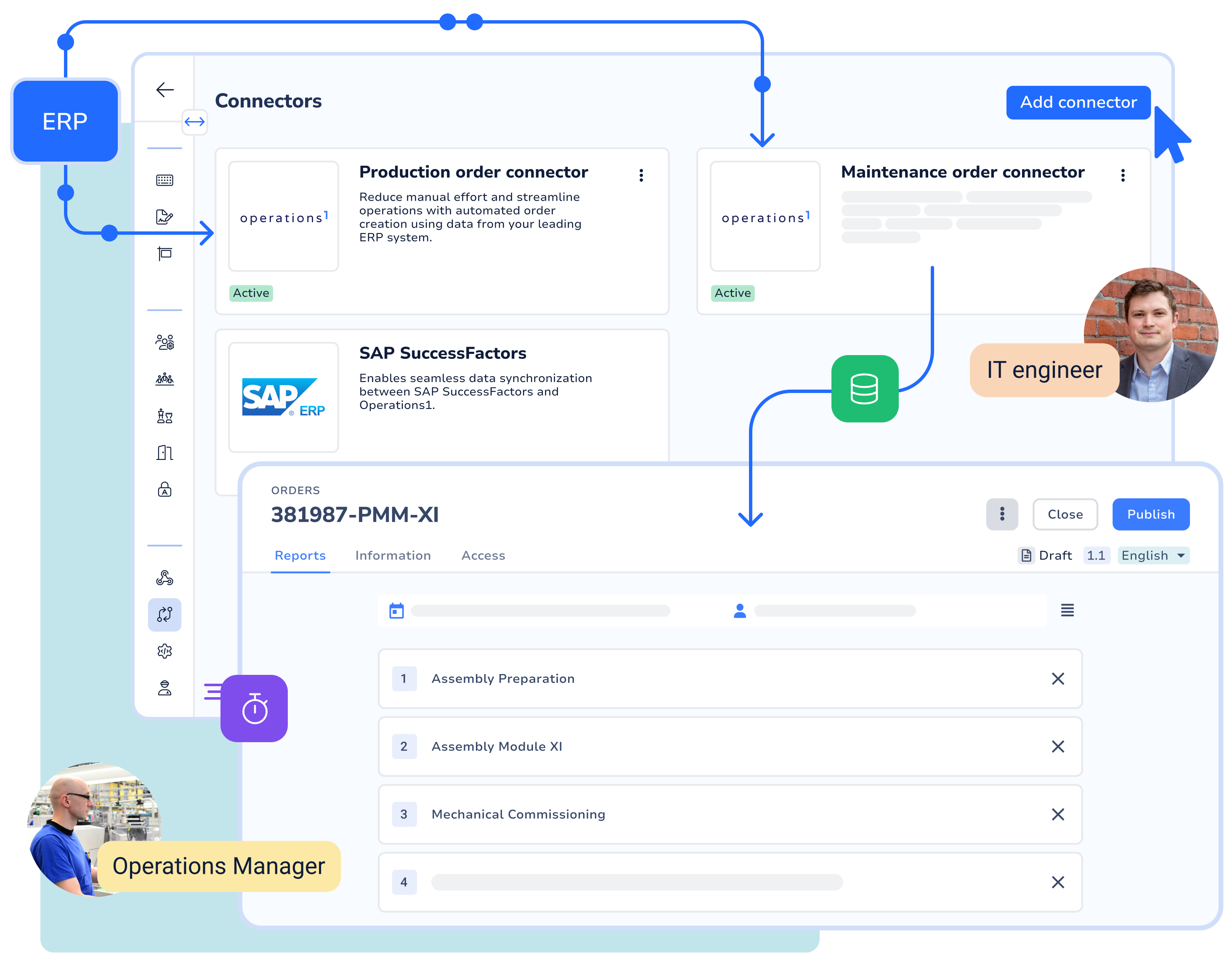
Task: Open the selected connectors sync icon
Action: [165, 614]
